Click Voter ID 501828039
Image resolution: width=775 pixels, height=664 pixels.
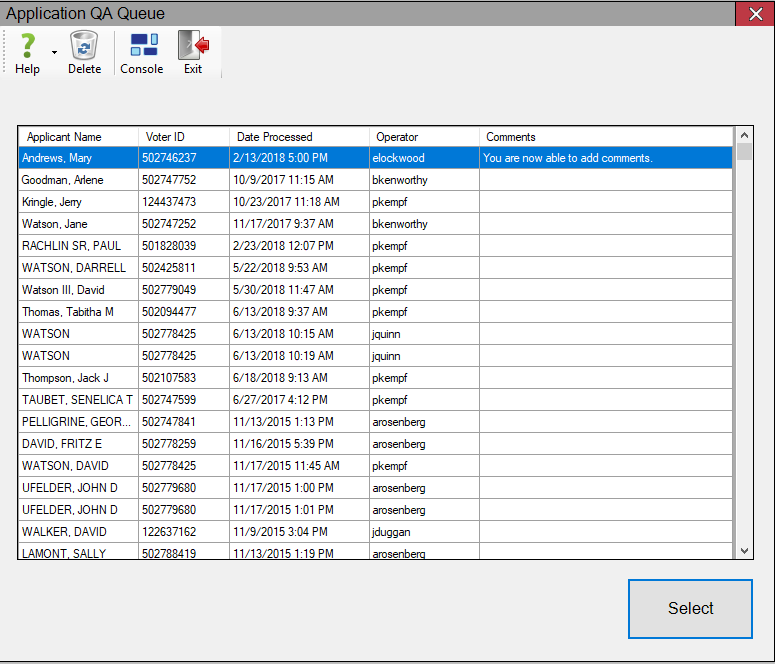169,246
